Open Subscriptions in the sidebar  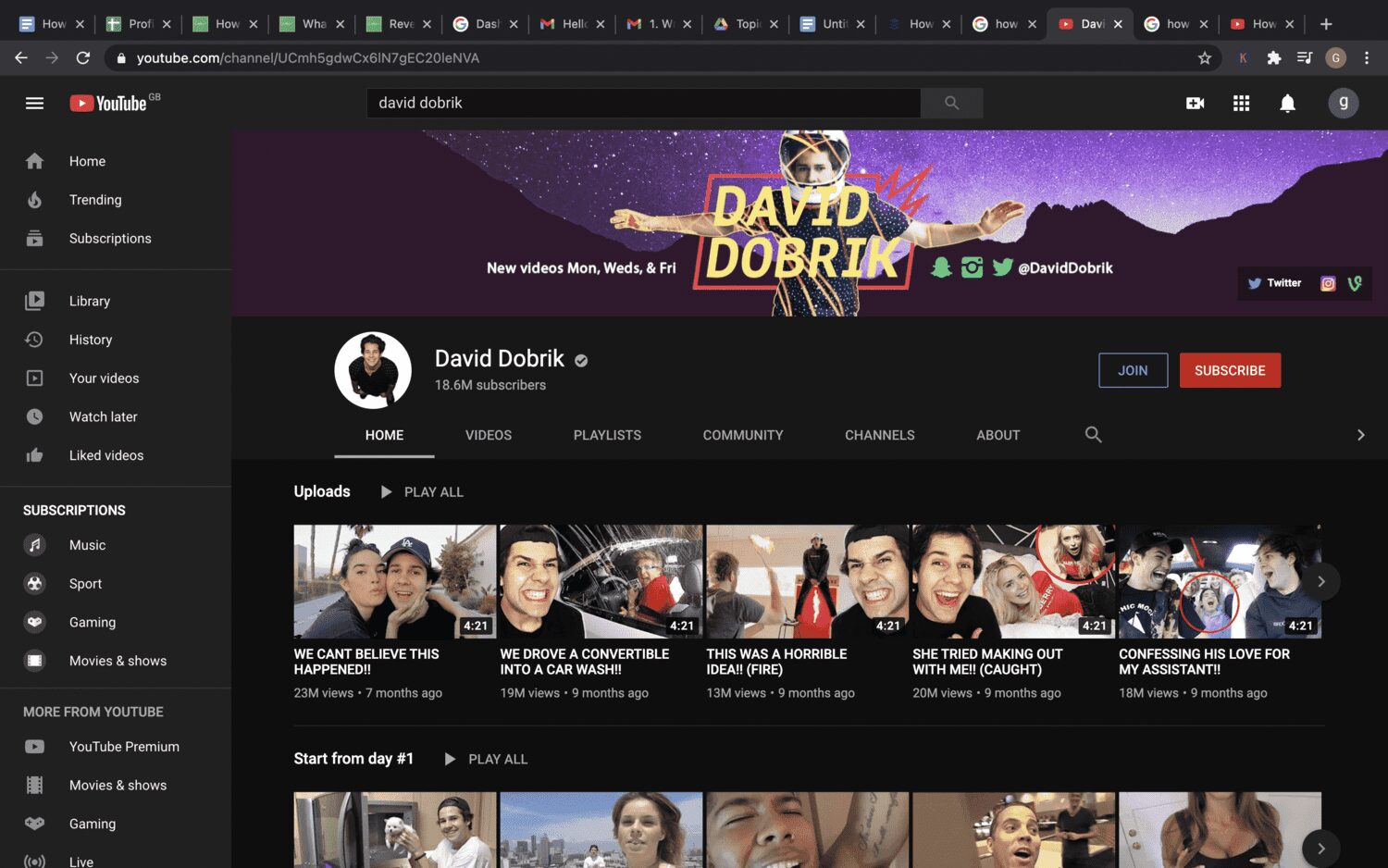click(116, 239)
